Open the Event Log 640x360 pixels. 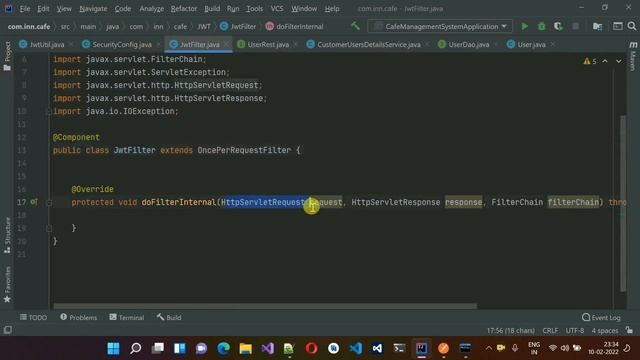tap(601, 317)
